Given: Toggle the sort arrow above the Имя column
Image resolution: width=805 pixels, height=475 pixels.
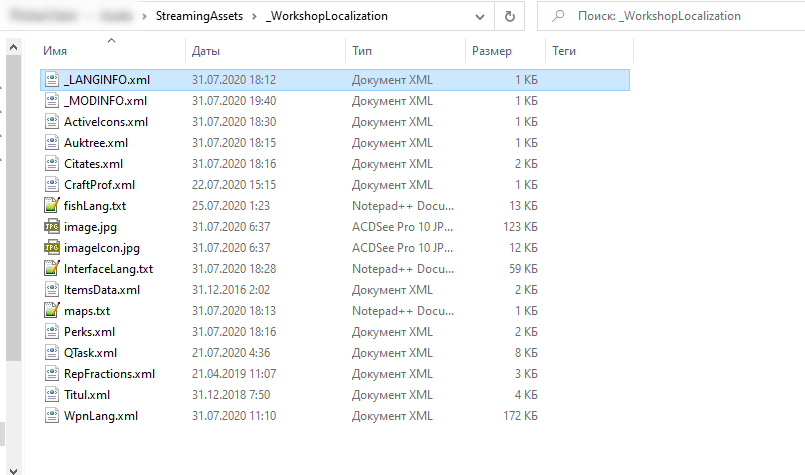Looking at the screenshot, I should click(111, 40).
